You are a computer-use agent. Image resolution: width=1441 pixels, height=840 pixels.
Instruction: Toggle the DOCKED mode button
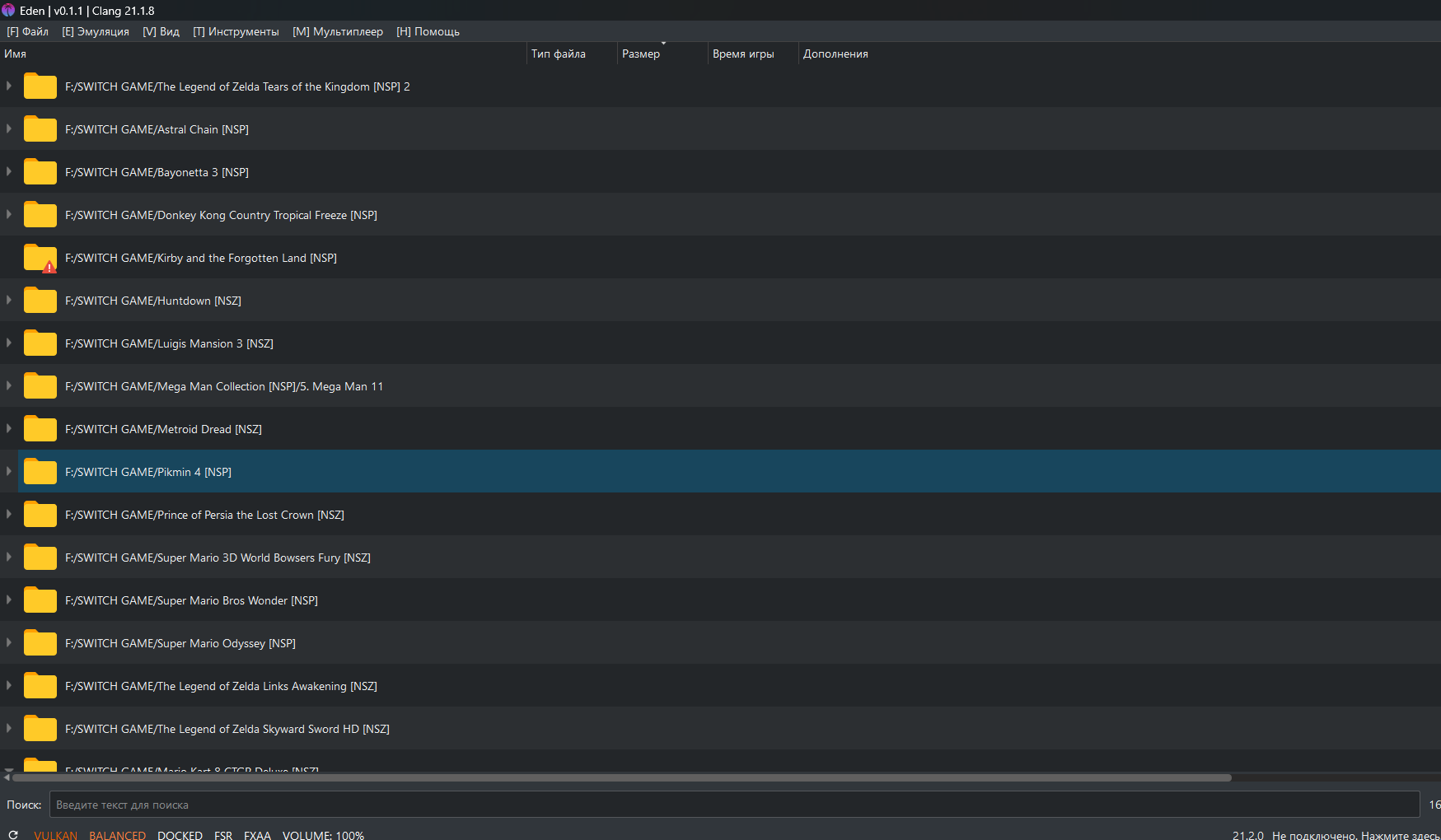coord(180,835)
